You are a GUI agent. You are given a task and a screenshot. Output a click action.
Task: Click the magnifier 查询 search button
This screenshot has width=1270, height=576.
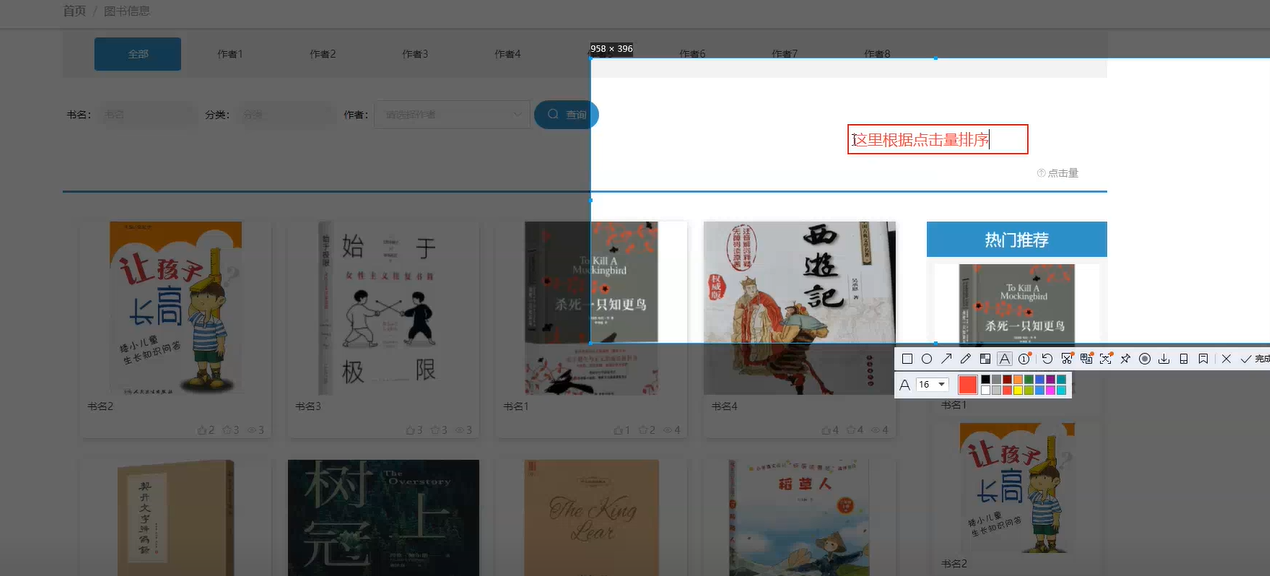(566, 115)
